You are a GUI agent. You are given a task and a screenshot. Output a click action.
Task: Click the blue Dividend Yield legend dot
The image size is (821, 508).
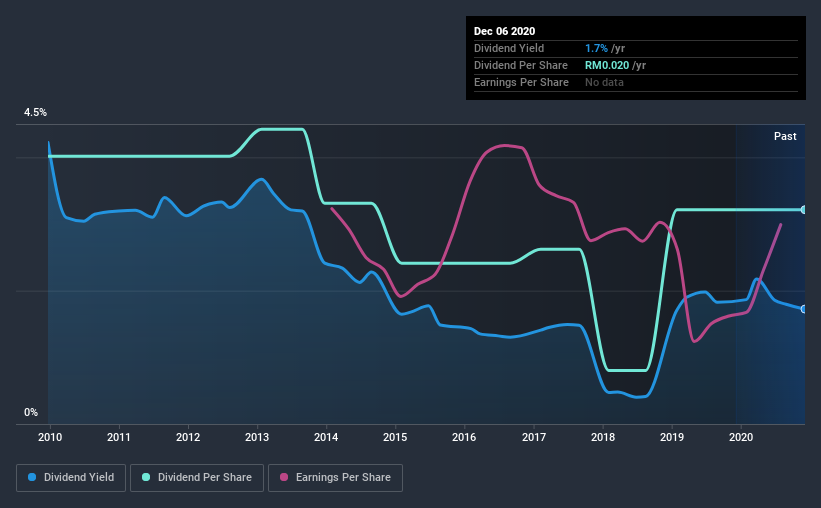click(32, 477)
